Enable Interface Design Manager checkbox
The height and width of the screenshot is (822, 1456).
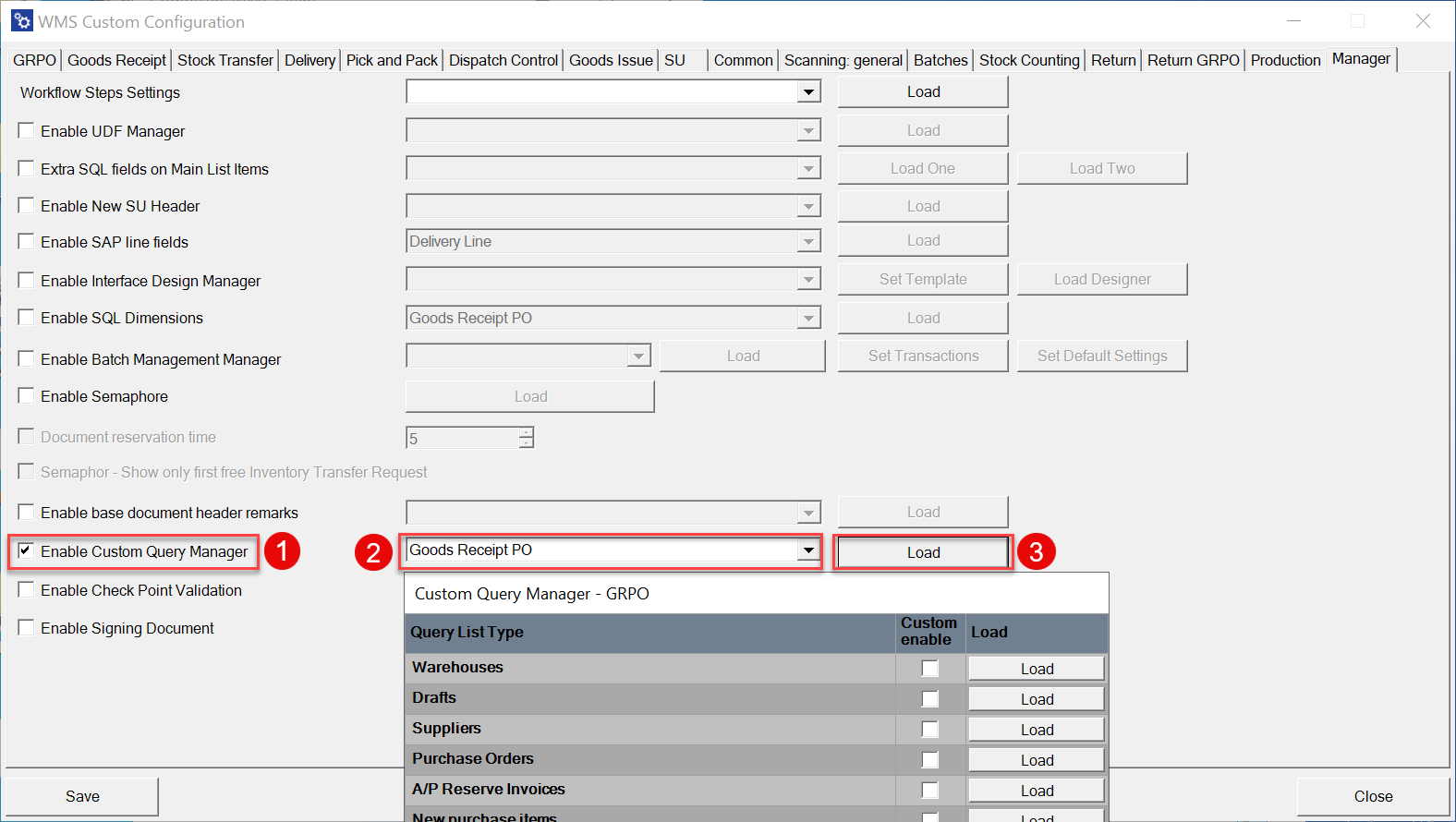[27, 281]
